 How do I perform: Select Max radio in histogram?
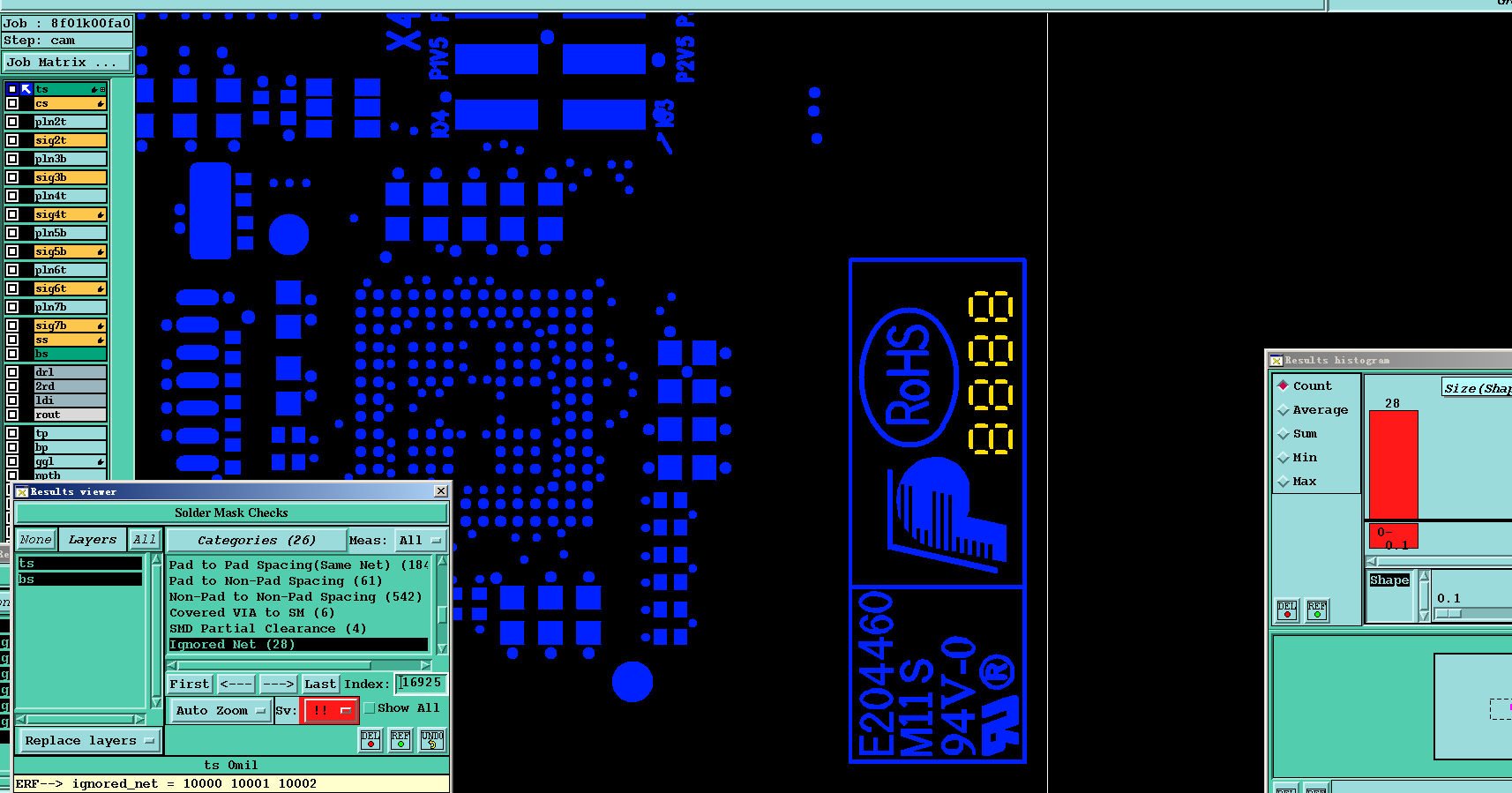[x=1284, y=482]
